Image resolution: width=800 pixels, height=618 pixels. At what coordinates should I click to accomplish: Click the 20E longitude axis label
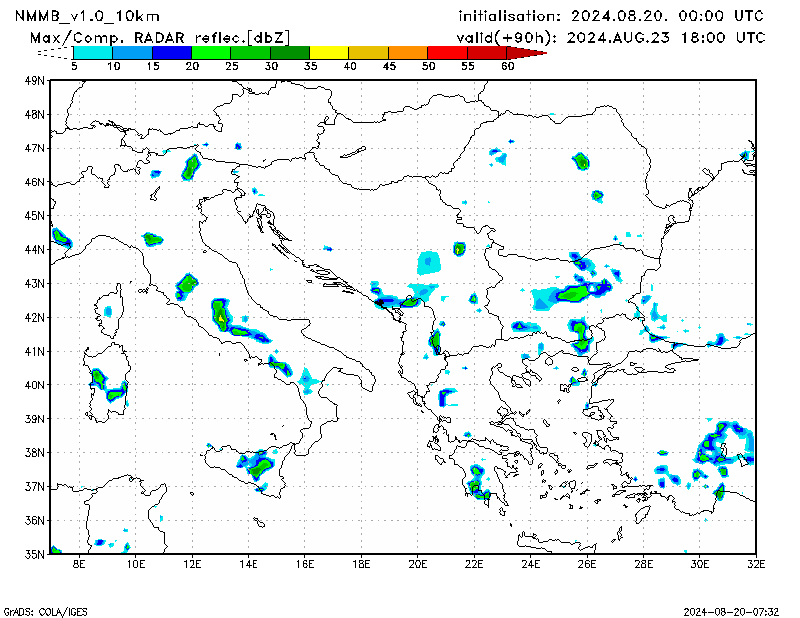418,565
